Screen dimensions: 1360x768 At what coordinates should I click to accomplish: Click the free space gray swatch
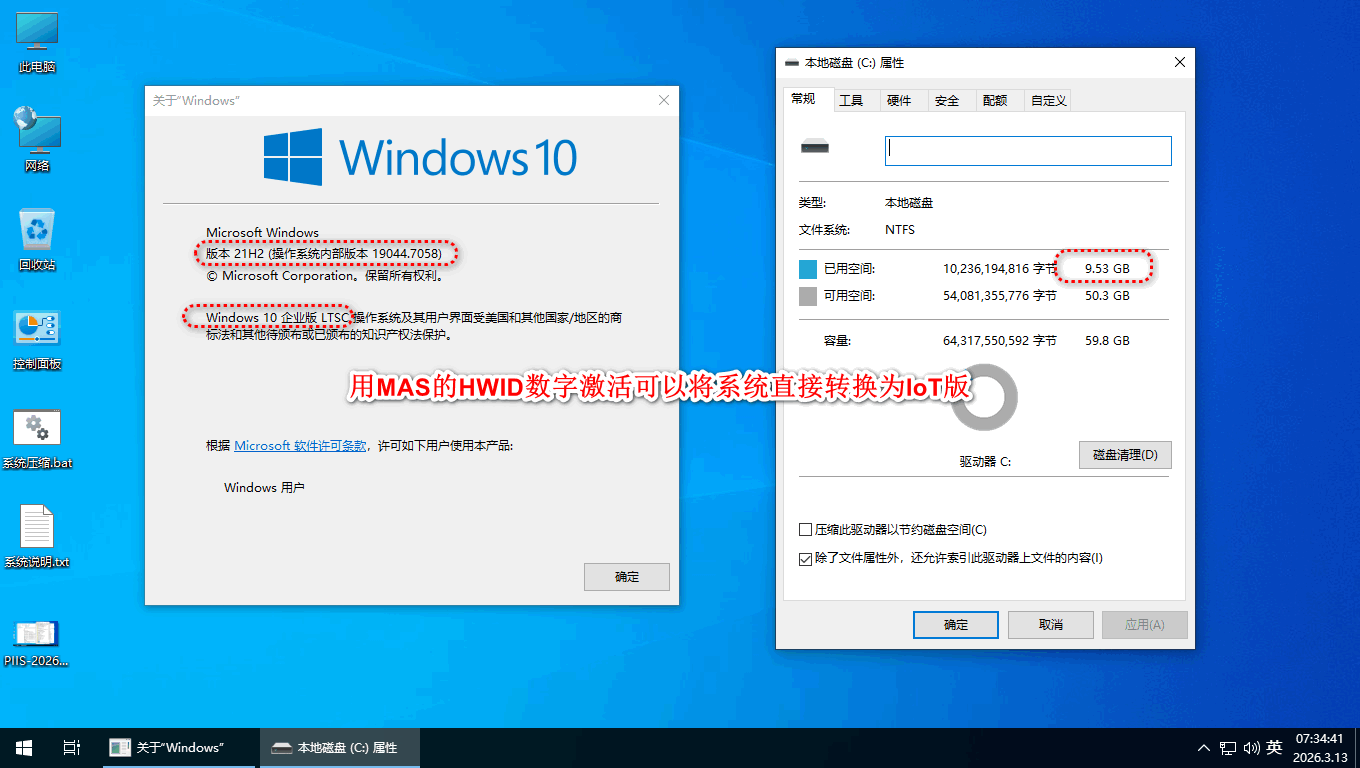tap(808, 296)
